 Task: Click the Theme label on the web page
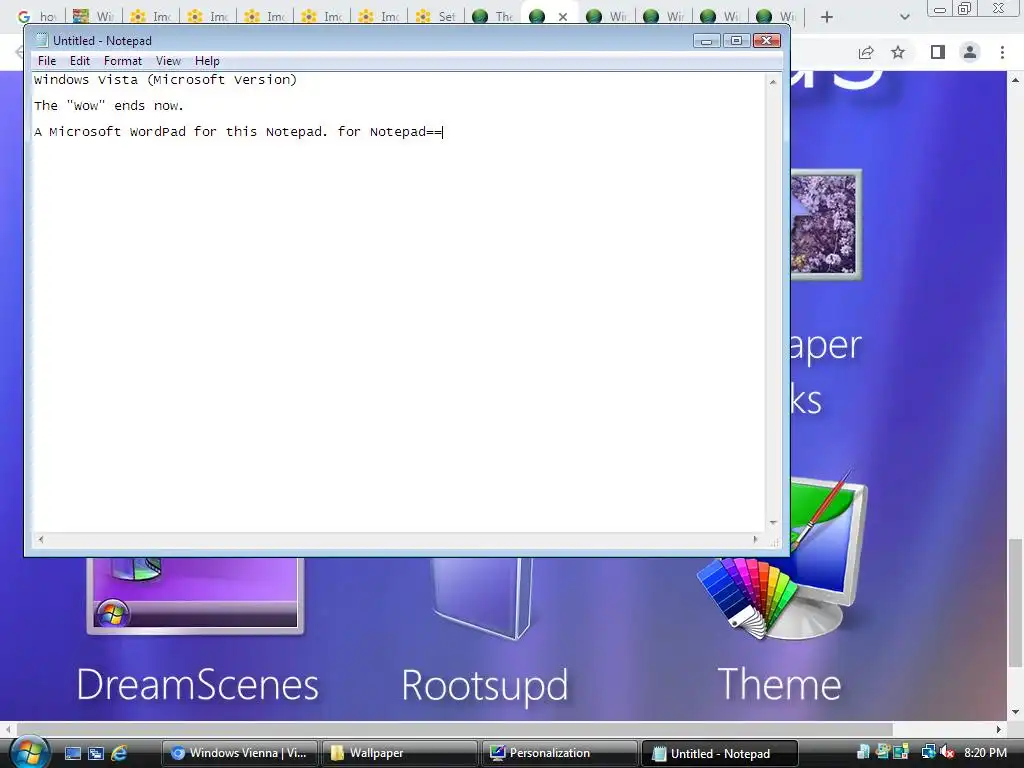779,684
